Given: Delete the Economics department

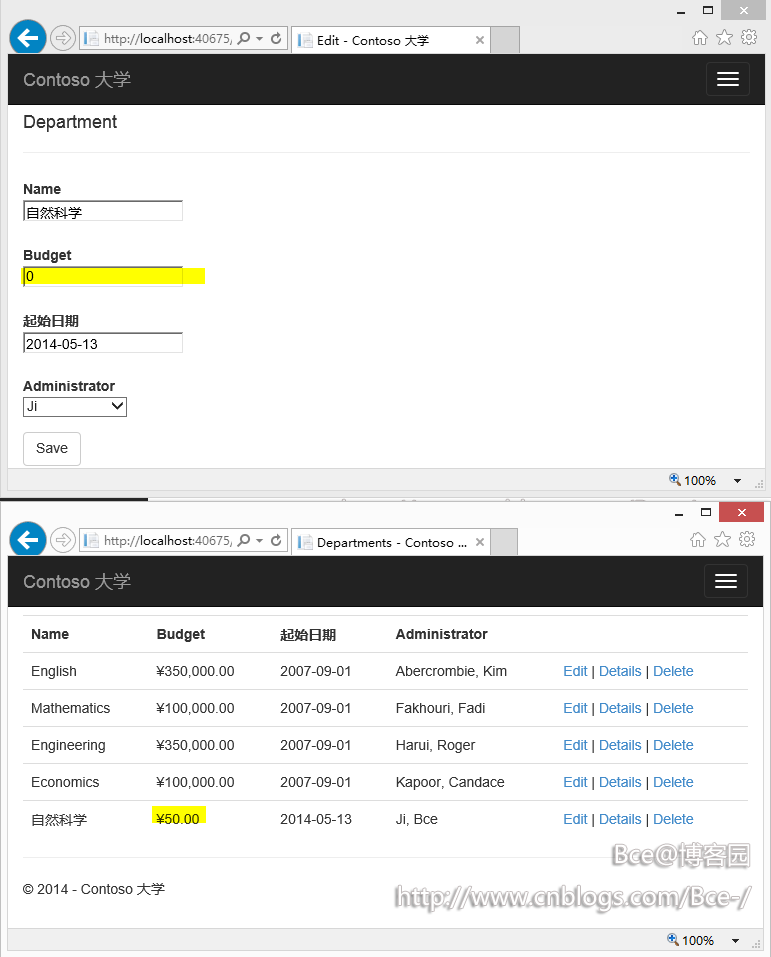Looking at the screenshot, I should pos(673,782).
